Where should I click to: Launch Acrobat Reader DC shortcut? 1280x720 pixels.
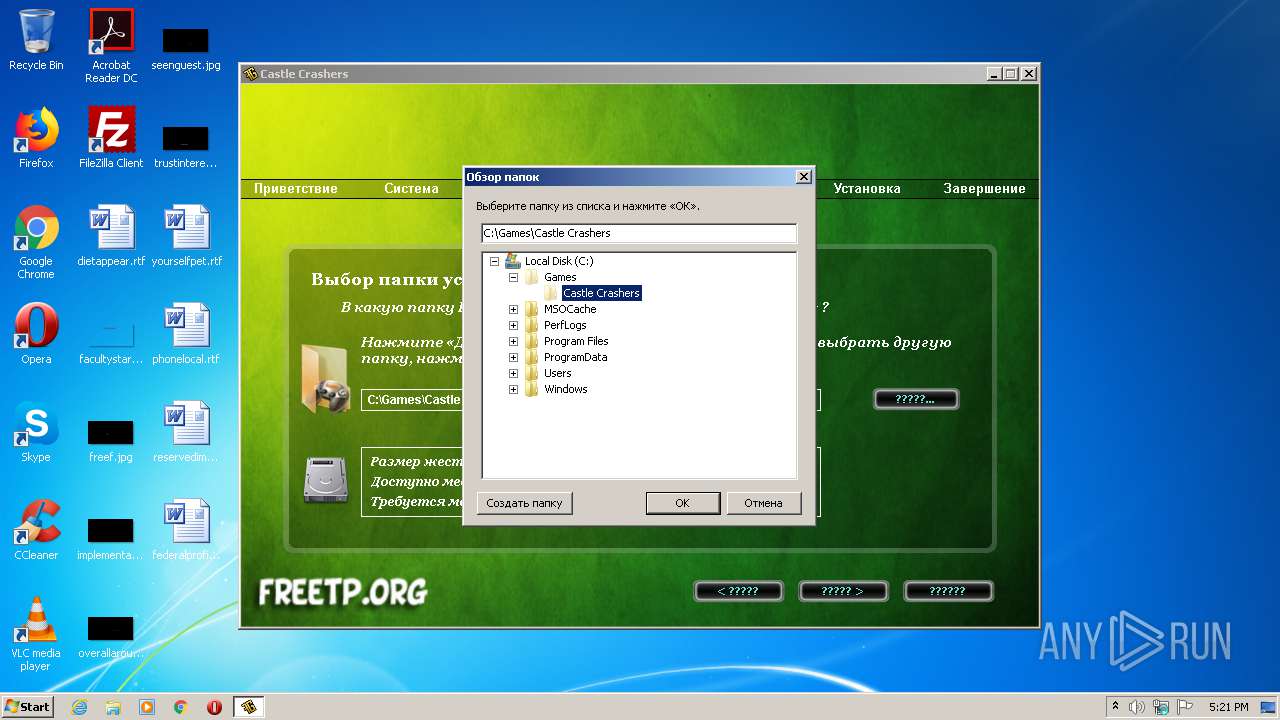[111, 46]
